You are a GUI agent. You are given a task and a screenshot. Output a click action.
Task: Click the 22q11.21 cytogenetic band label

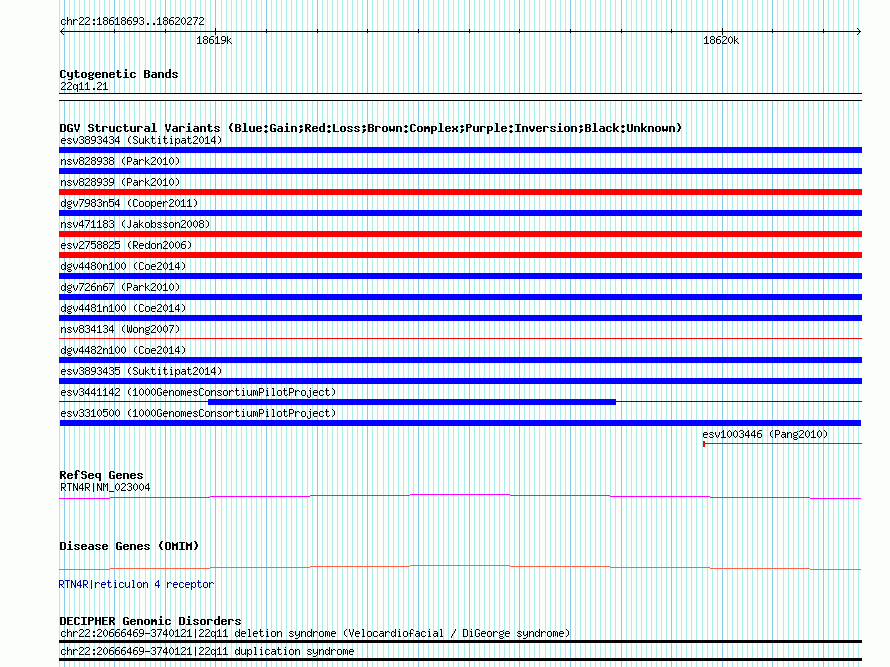coord(84,86)
